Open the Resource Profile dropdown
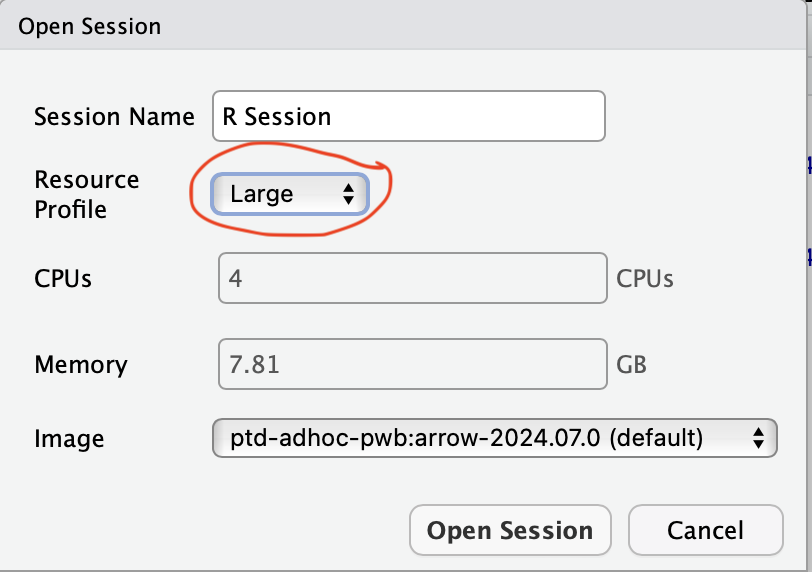The height and width of the screenshot is (572, 812). click(289, 194)
